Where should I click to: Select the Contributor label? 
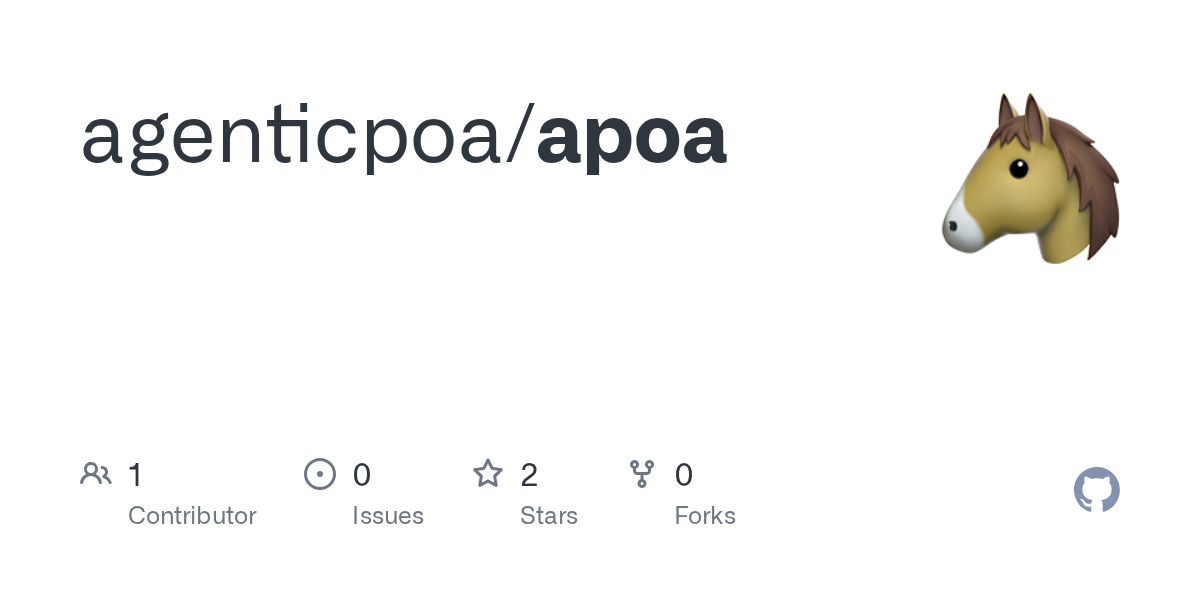(x=192, y=516)
